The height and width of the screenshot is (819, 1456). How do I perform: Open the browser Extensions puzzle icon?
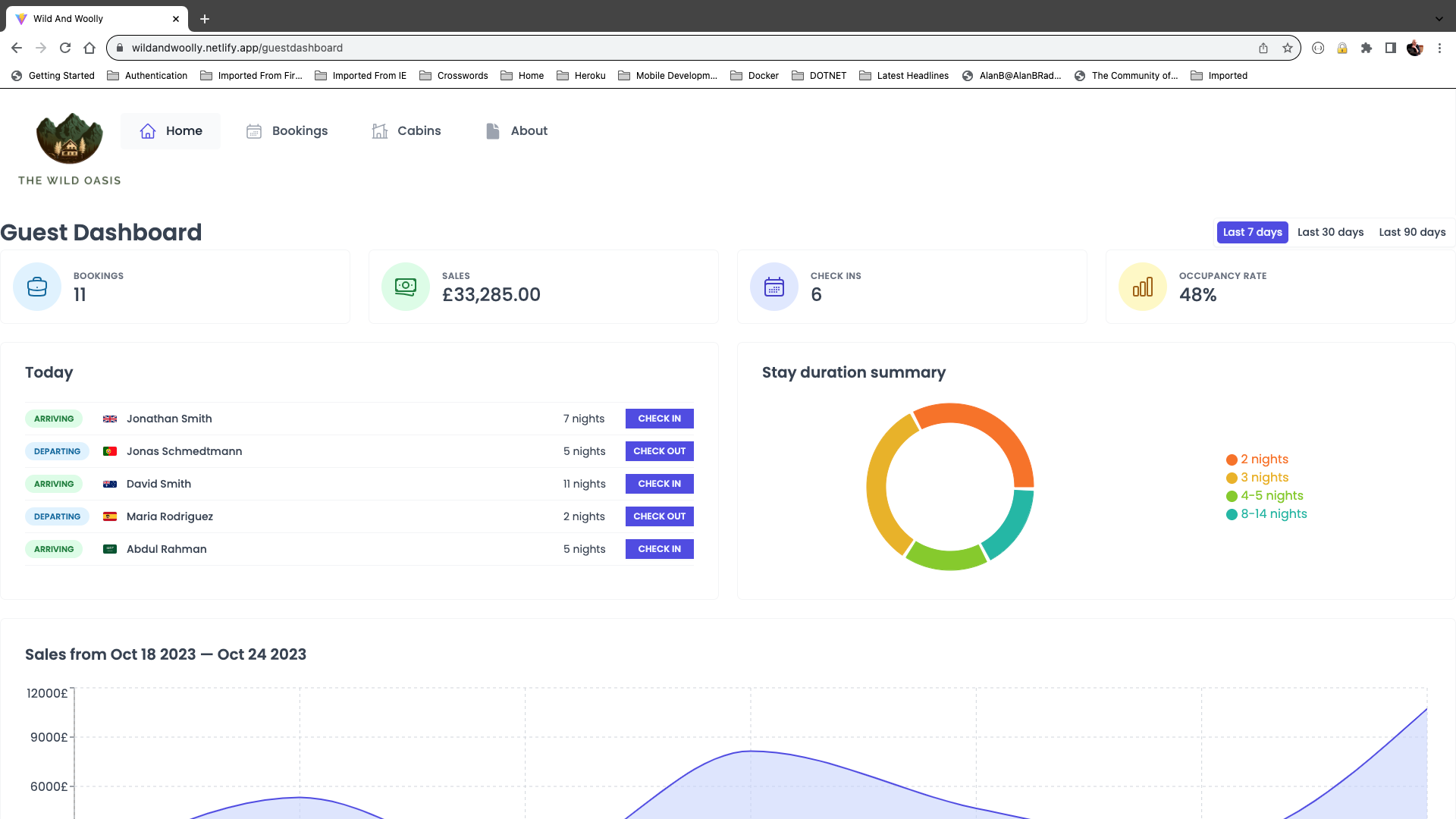point(1367,48)
